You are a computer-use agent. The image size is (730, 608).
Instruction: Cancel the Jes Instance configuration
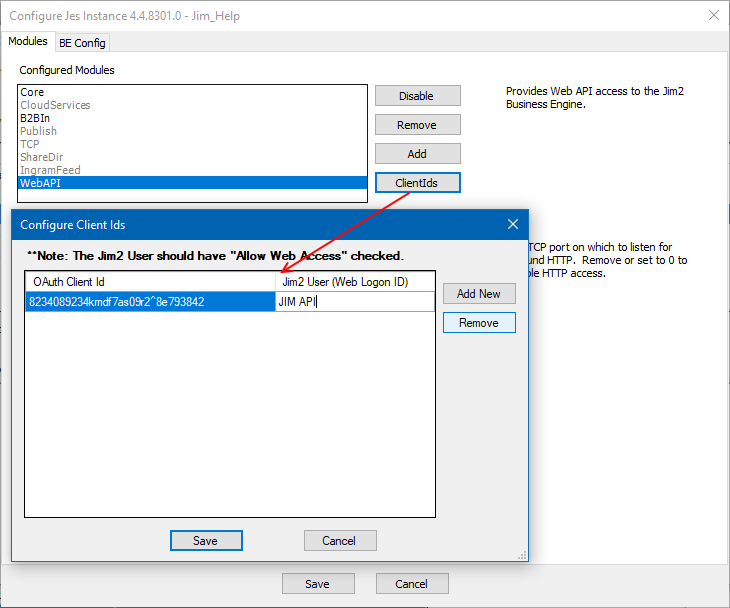[412, 584]
